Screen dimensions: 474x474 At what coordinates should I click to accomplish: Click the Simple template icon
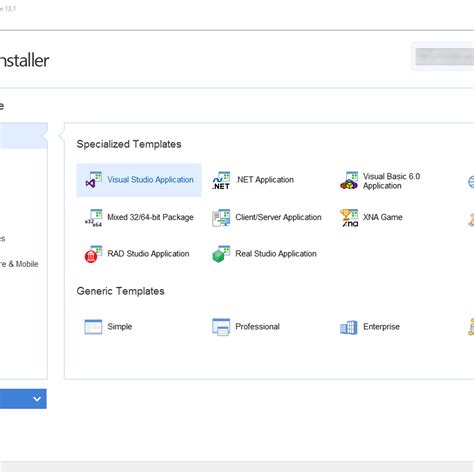[x=93, y=327]
